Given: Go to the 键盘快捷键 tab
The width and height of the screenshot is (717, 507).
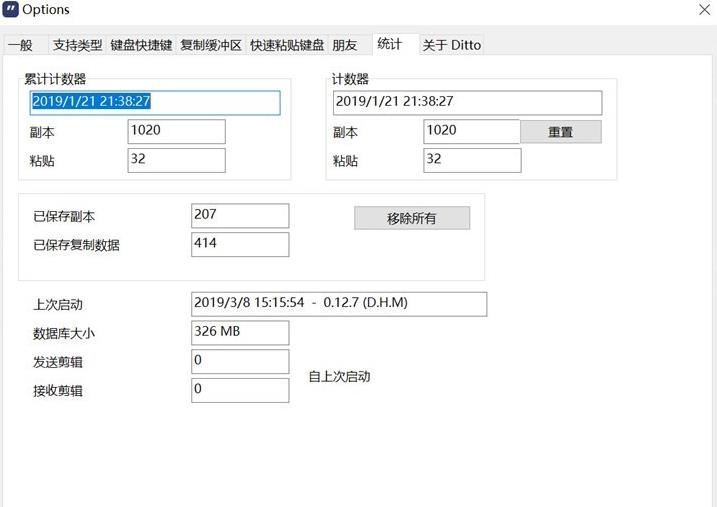Looking at the screenshot, I should pos(141,45).
